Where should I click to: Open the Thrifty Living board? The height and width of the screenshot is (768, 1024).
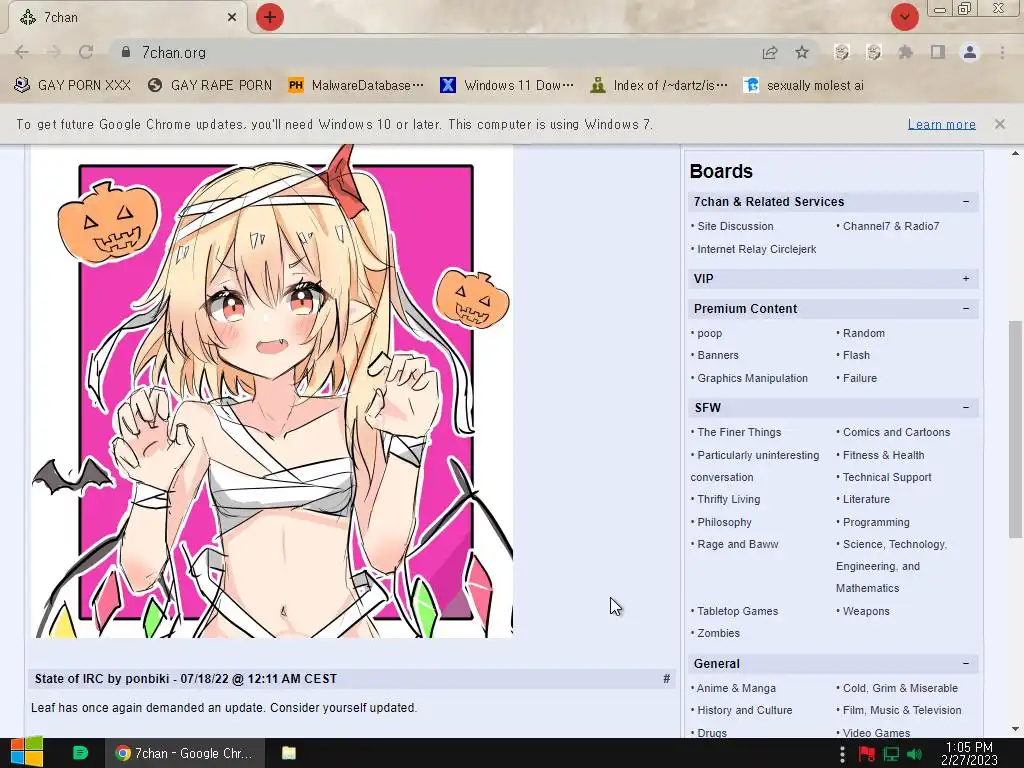[x=729, y=500]
